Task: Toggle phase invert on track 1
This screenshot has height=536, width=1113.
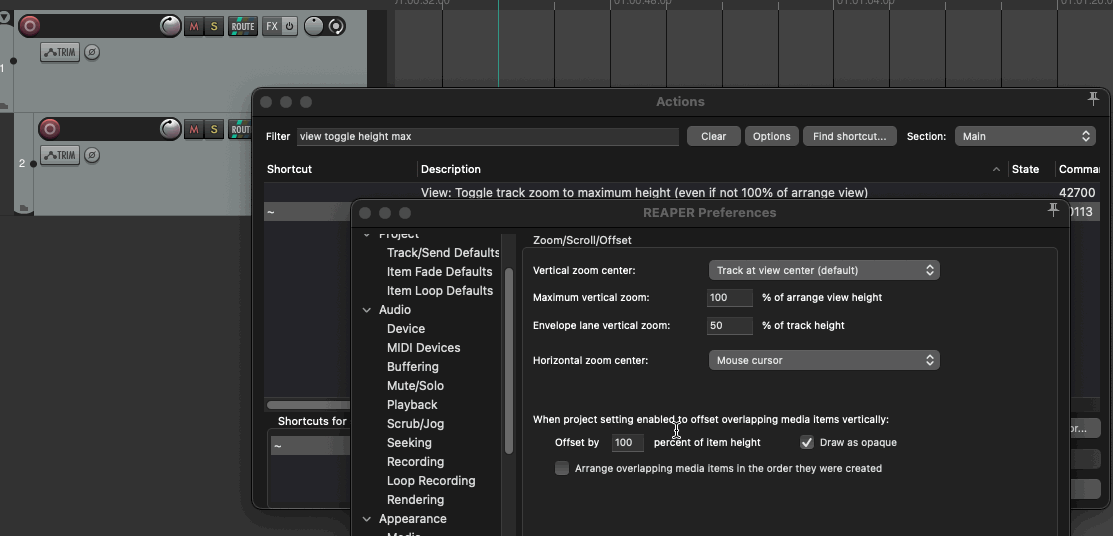Action: click(x=92, y=53)
